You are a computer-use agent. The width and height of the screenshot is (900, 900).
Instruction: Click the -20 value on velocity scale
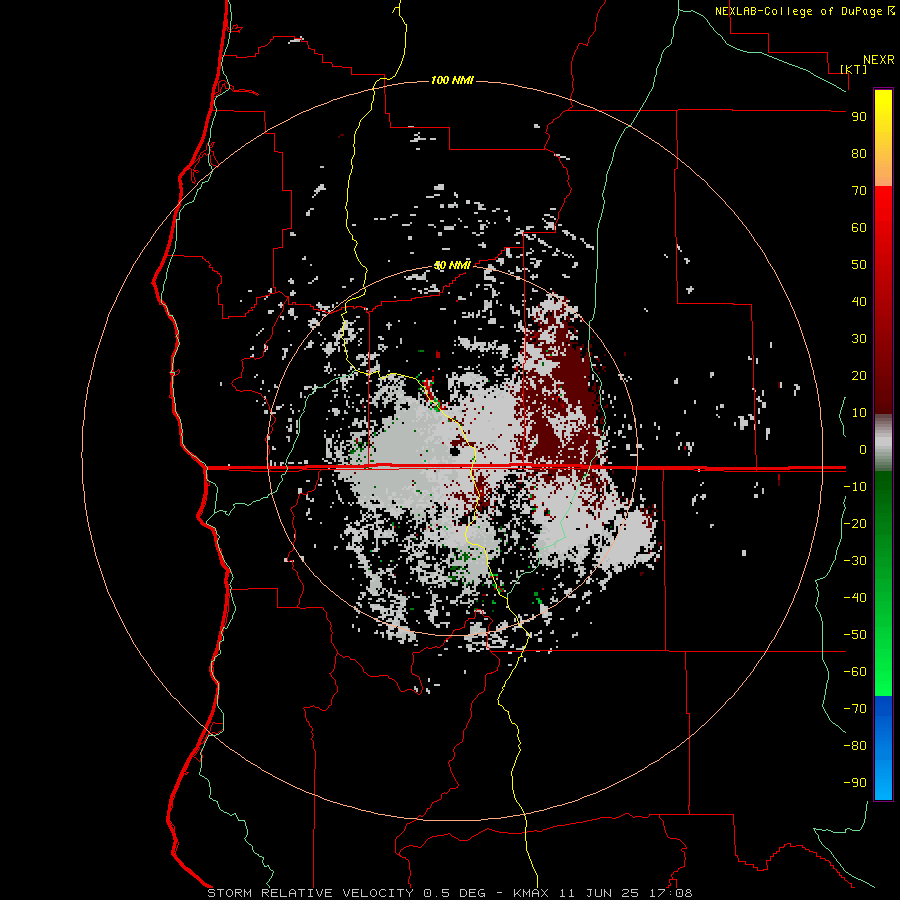[x=855, y=523]
